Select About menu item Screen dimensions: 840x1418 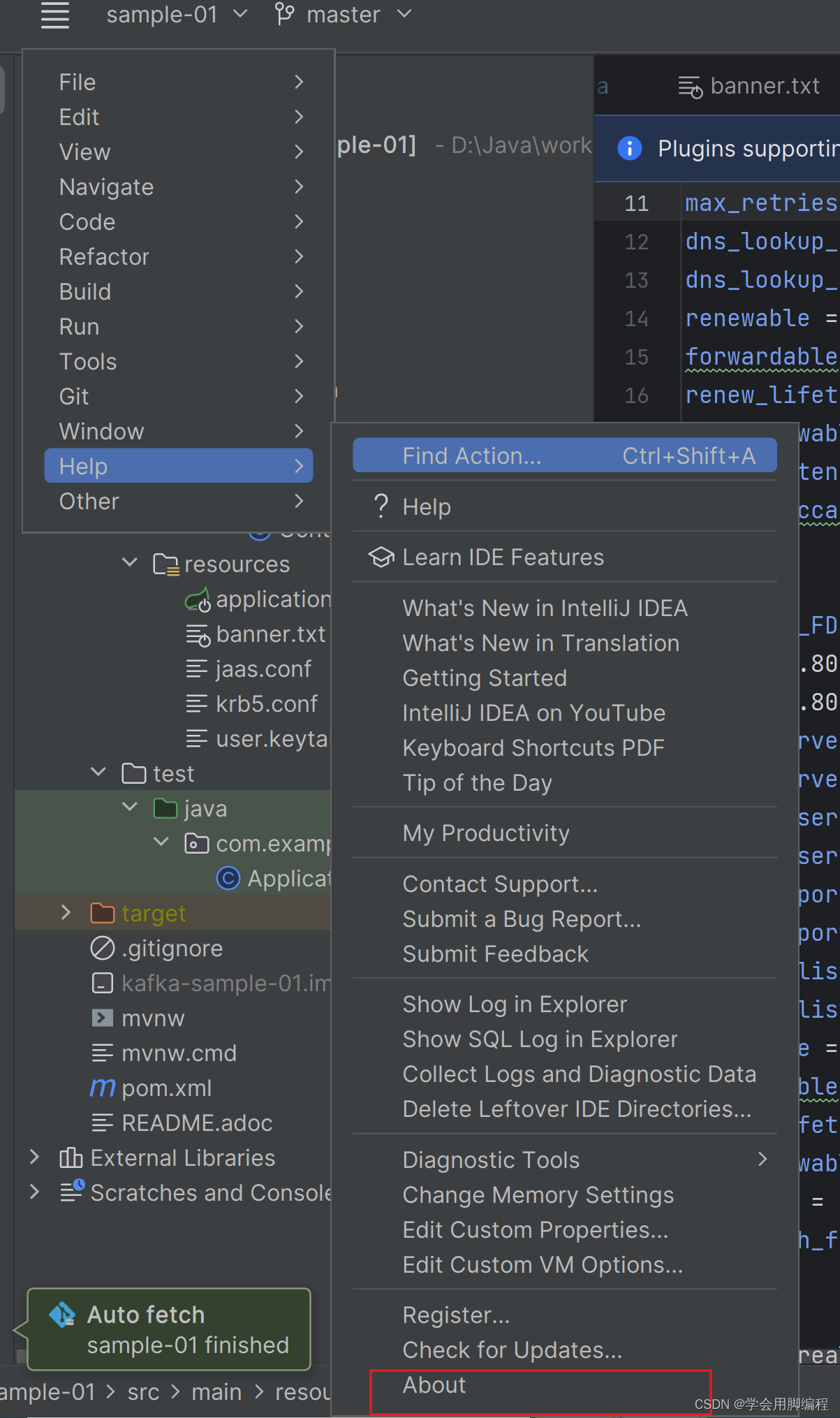[x=565, y=1384]
